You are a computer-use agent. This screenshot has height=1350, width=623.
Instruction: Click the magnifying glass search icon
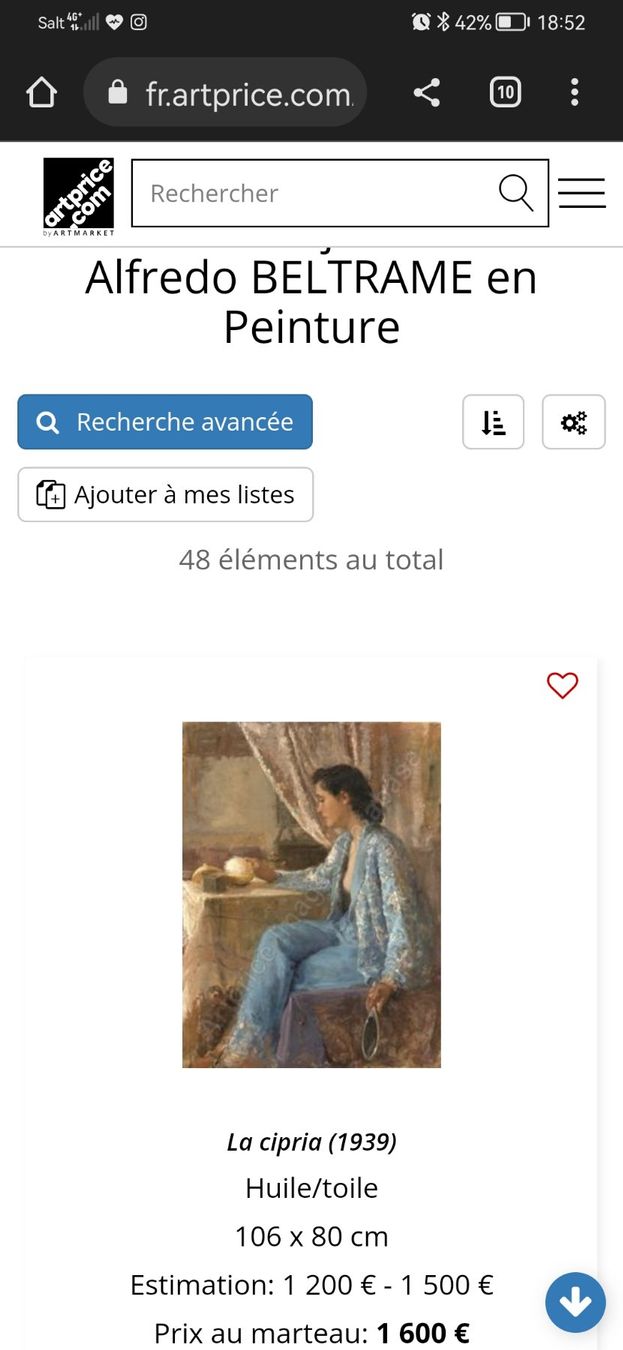pos(516,193)
